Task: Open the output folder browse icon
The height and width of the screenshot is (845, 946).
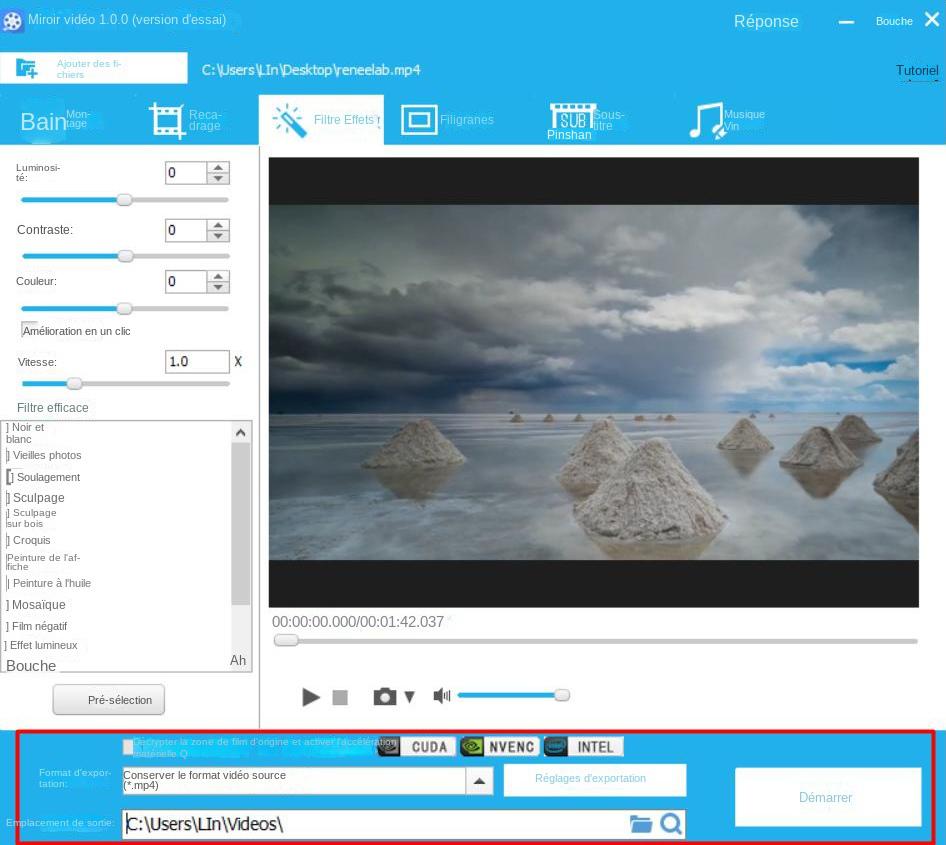Action: coord(641,824)
